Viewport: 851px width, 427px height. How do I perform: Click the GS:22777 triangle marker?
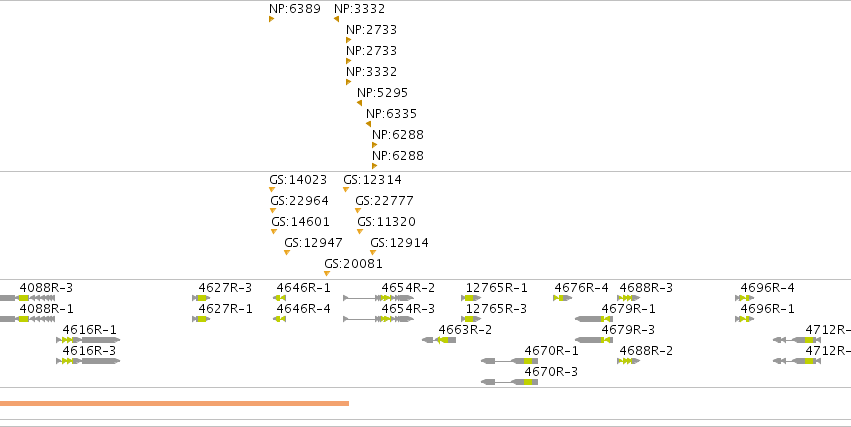358,211
